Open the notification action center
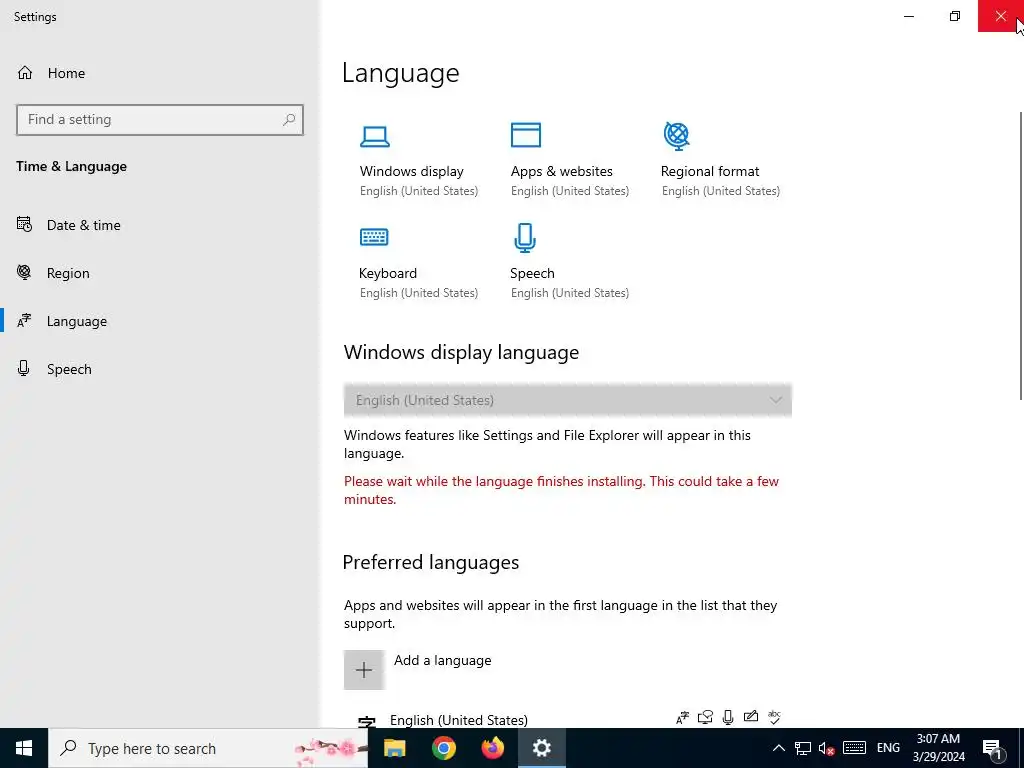 point(992,748)
